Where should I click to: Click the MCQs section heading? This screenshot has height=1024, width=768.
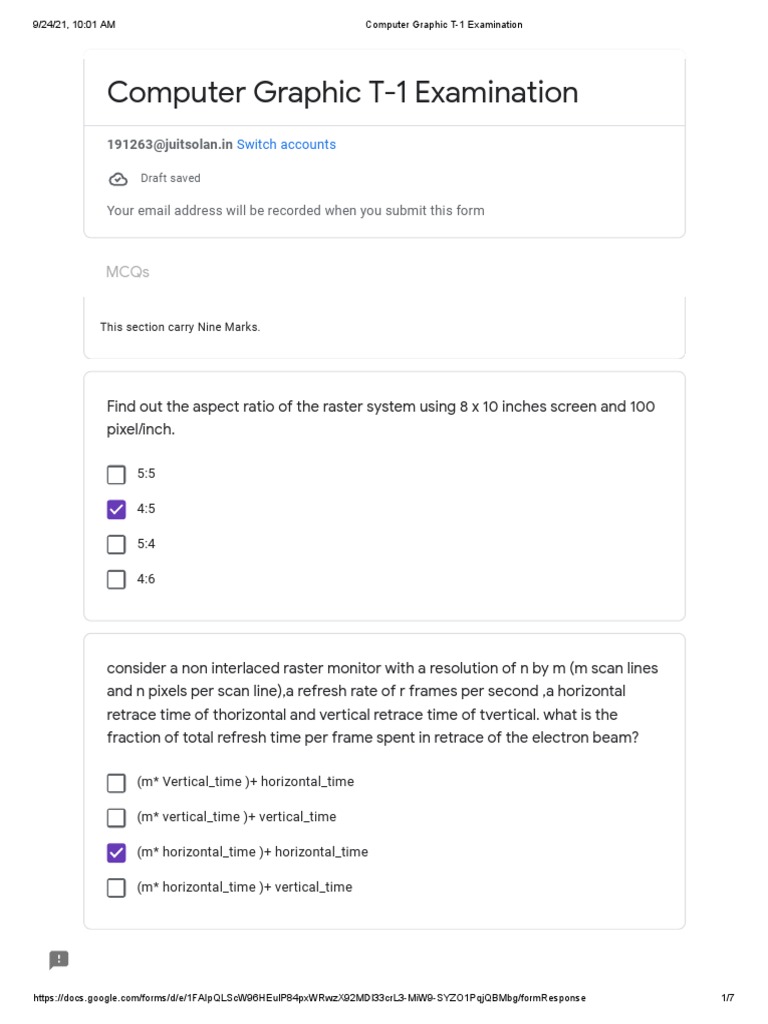[x=127, y=272]
